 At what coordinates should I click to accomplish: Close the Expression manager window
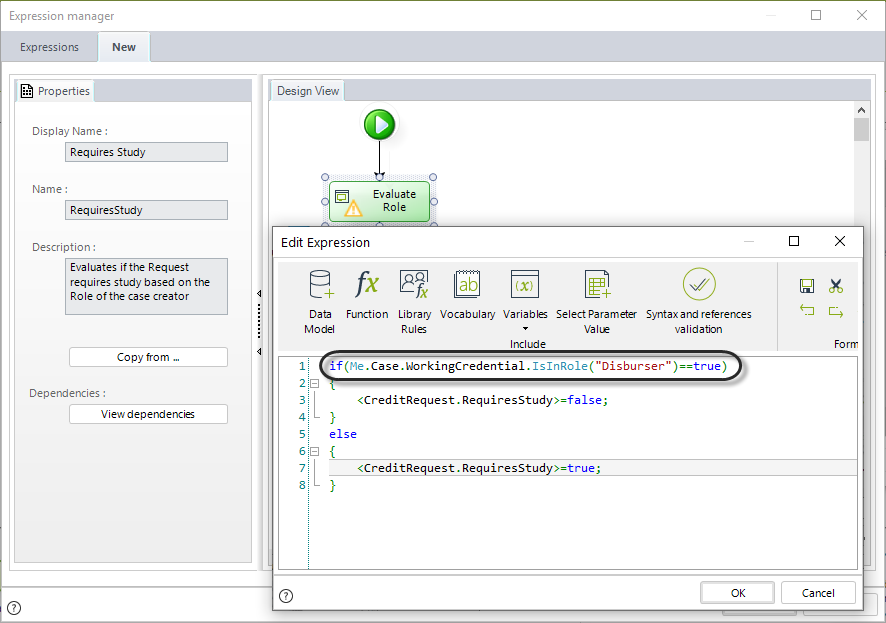click(862, 15)
